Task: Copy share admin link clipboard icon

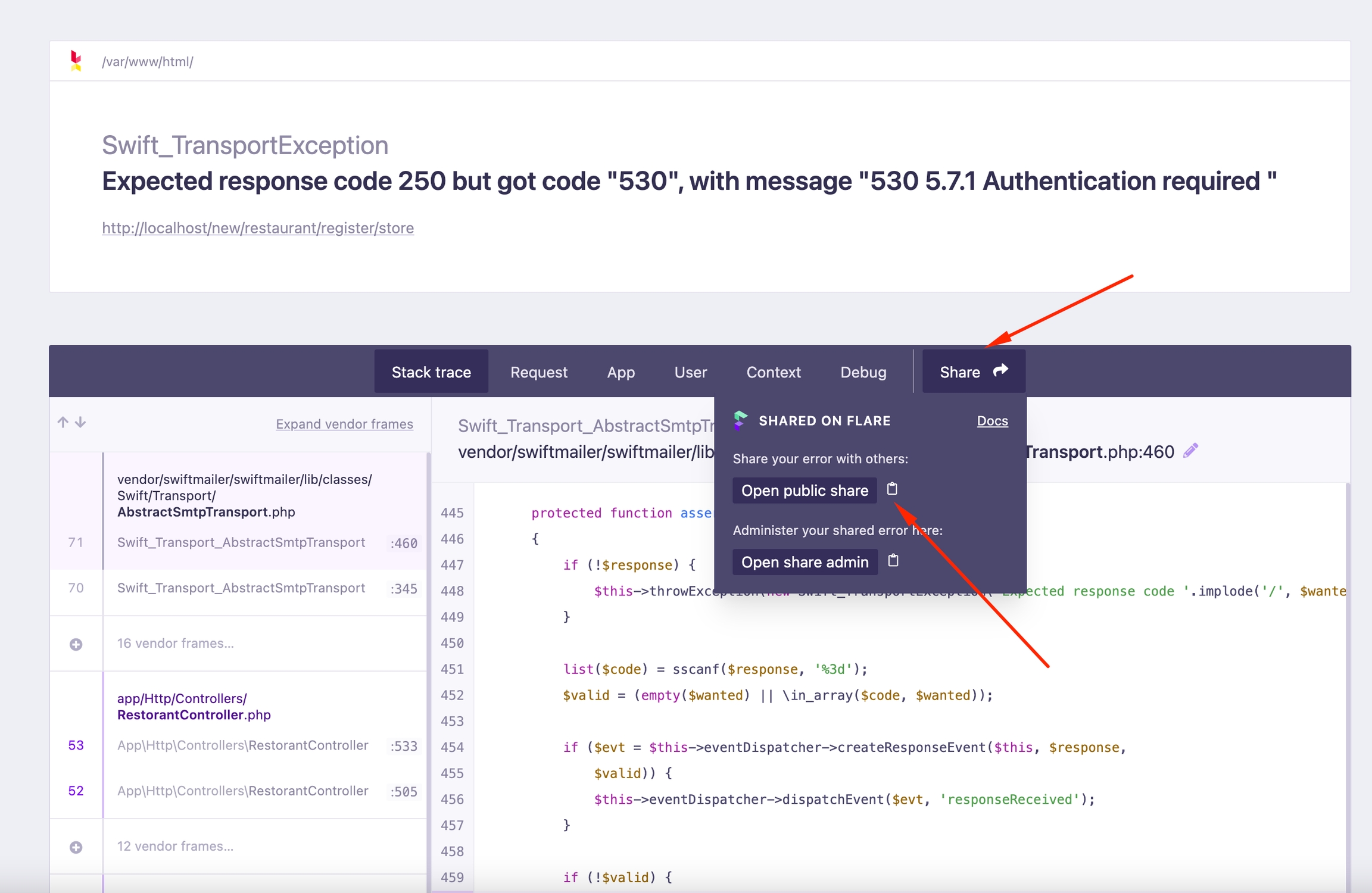Action: pyautogui.click(x=893, y=560)
